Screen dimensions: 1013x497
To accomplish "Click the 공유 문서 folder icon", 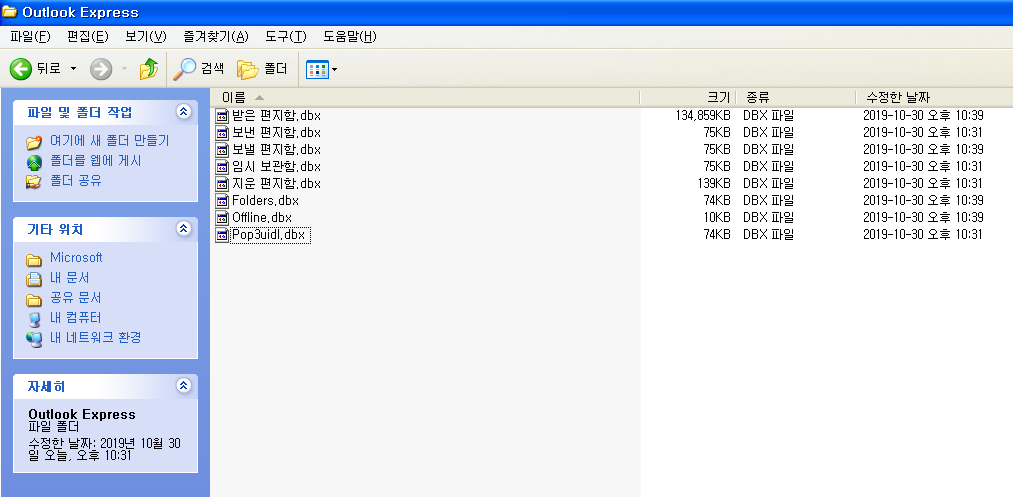I will 34,300.
